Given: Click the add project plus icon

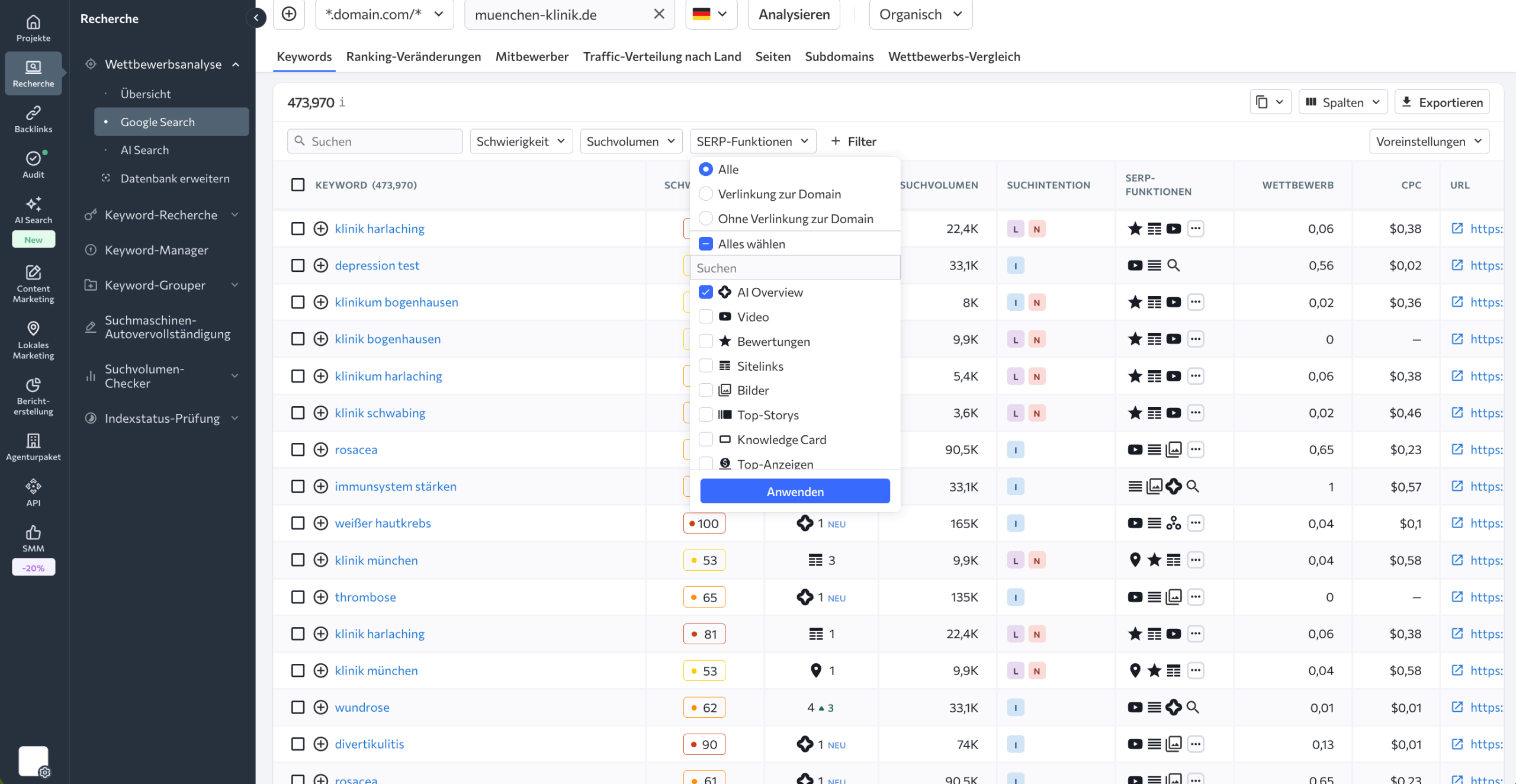Looking at the screenshot, I should (x=289, y=14).
